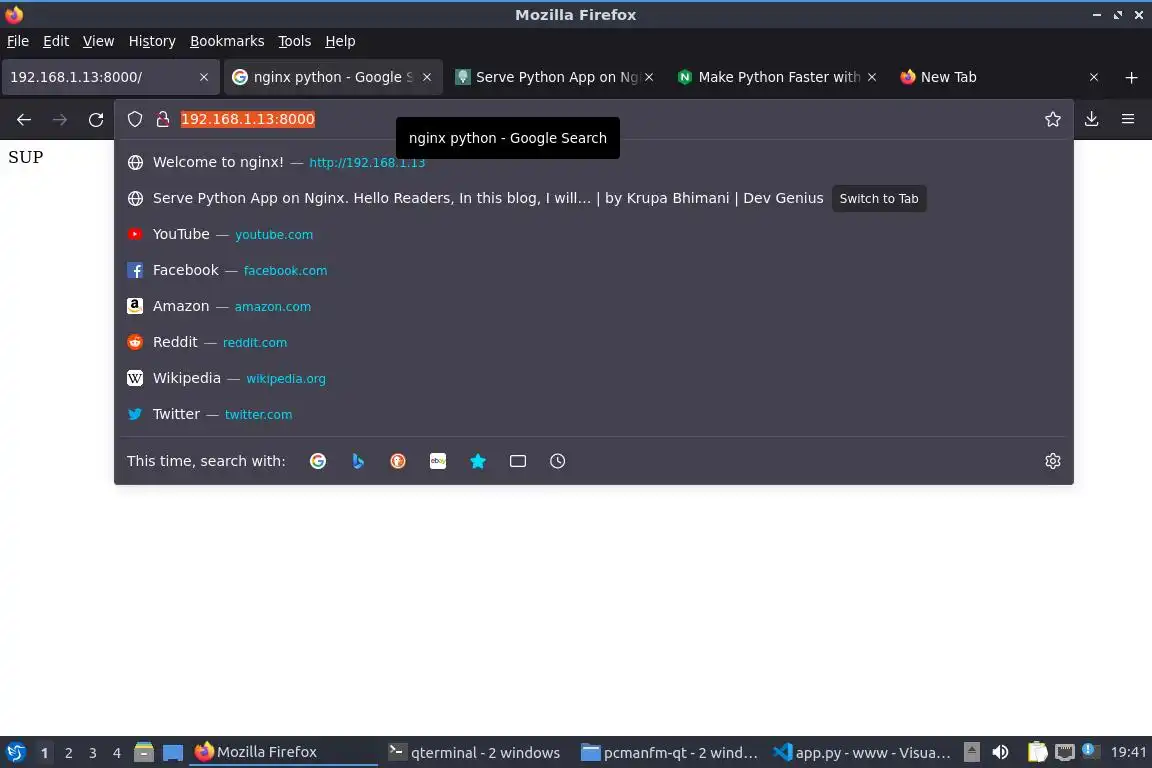Search this time with Bing
This screenshot has width=1152, height=768.
pyautogui.click(x=358, y=461)
